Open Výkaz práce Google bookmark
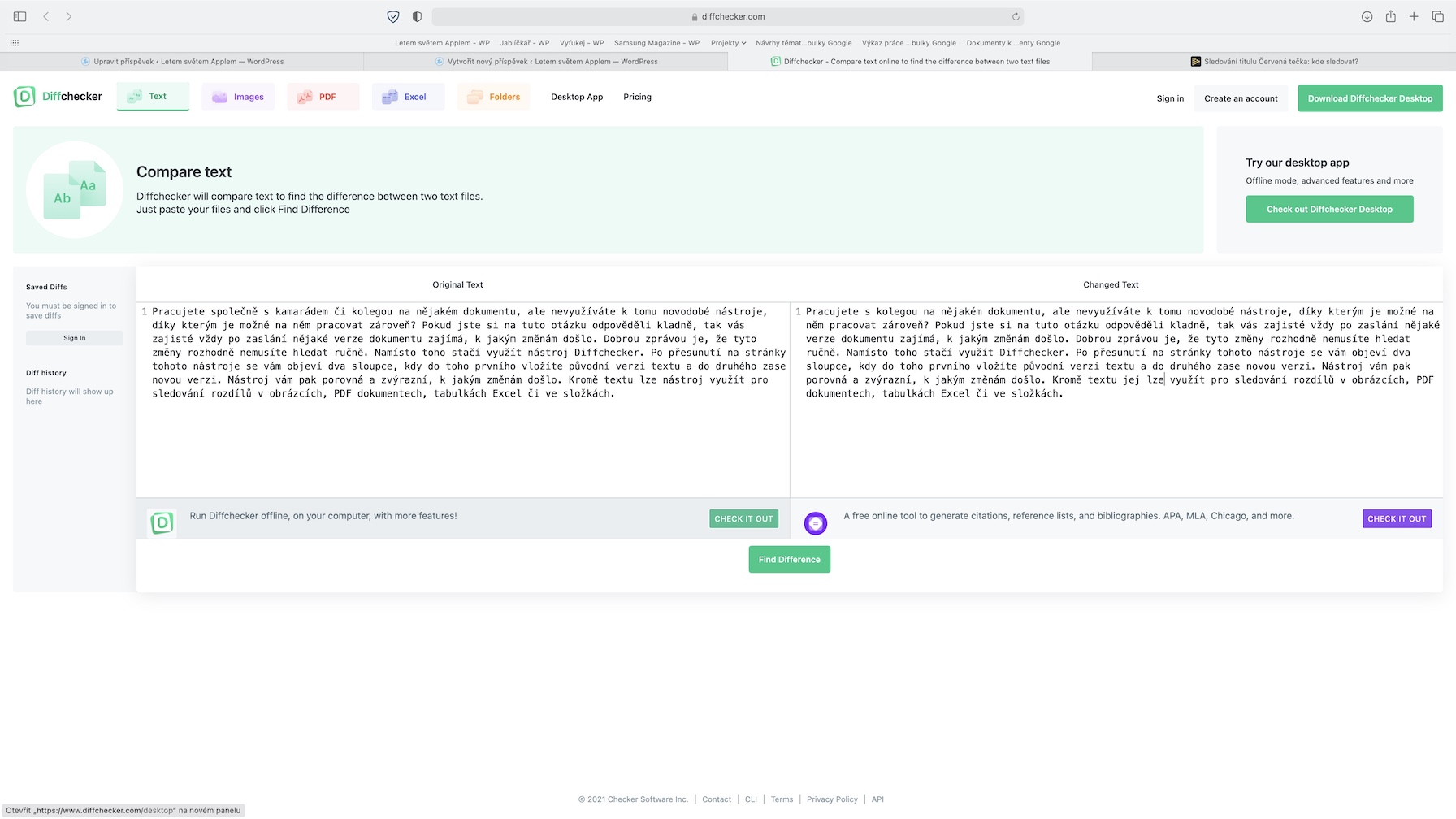This screenshot has width=1456, height=819. (x=909, y=43)
